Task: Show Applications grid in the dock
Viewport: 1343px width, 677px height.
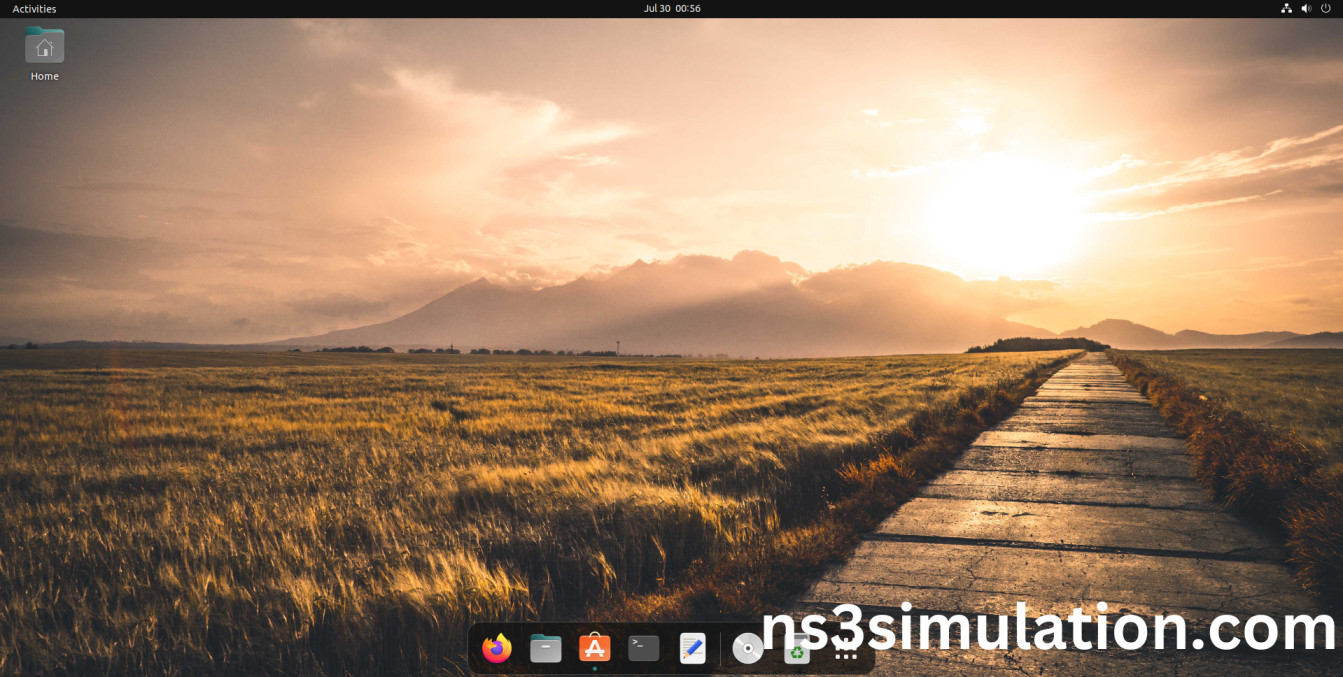Action: 845,652
